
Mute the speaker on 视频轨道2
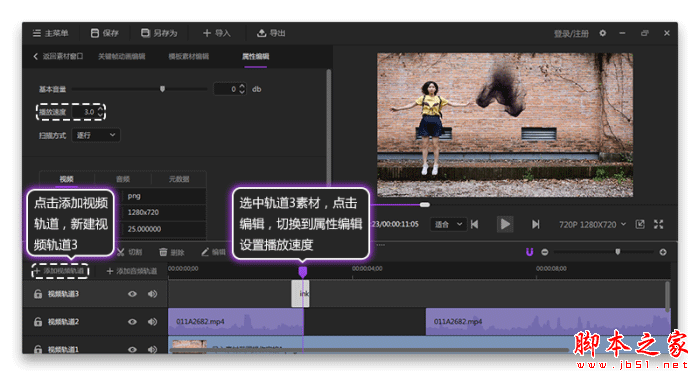[x=153, y=322]
